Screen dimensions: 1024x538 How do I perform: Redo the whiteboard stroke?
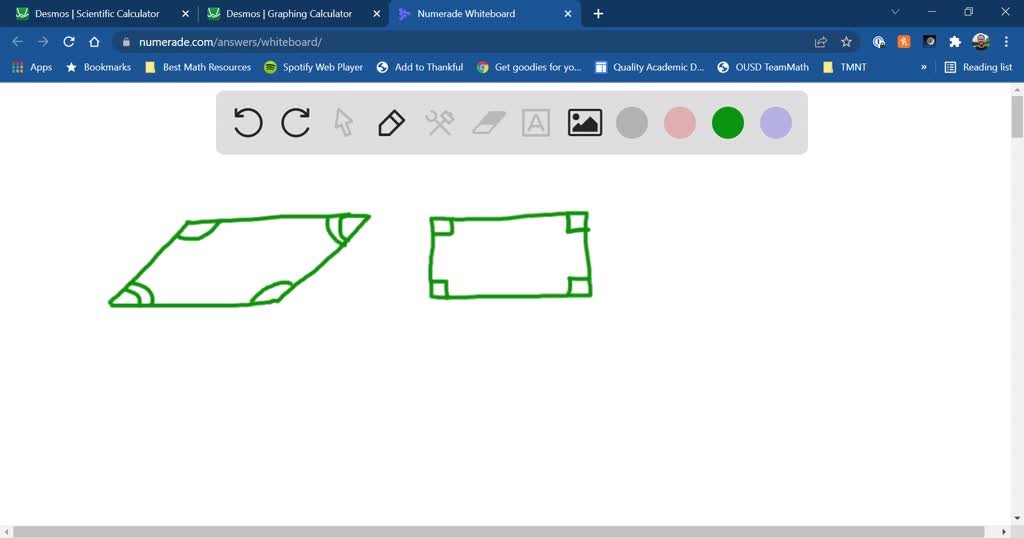coord(295,122)
